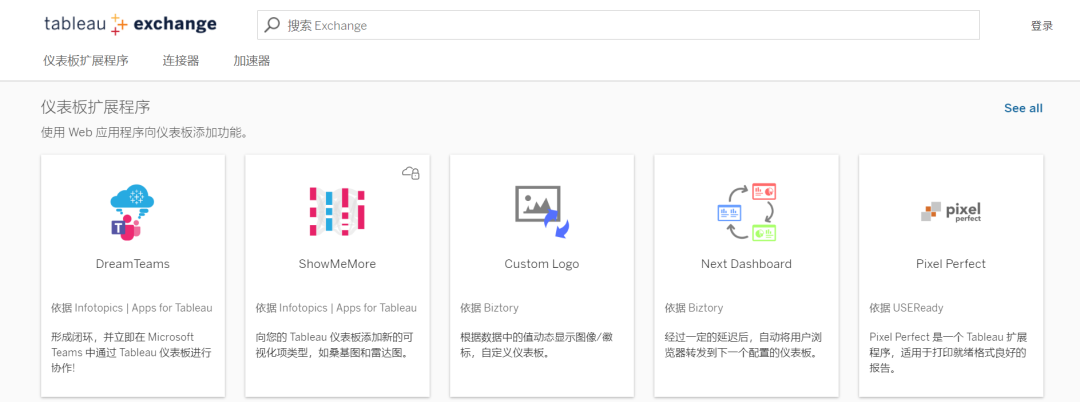Image resolution: width=1080 pixels, height=402 pixels.
Task: Click the Pixel Perfect description text
Action: 948,353
